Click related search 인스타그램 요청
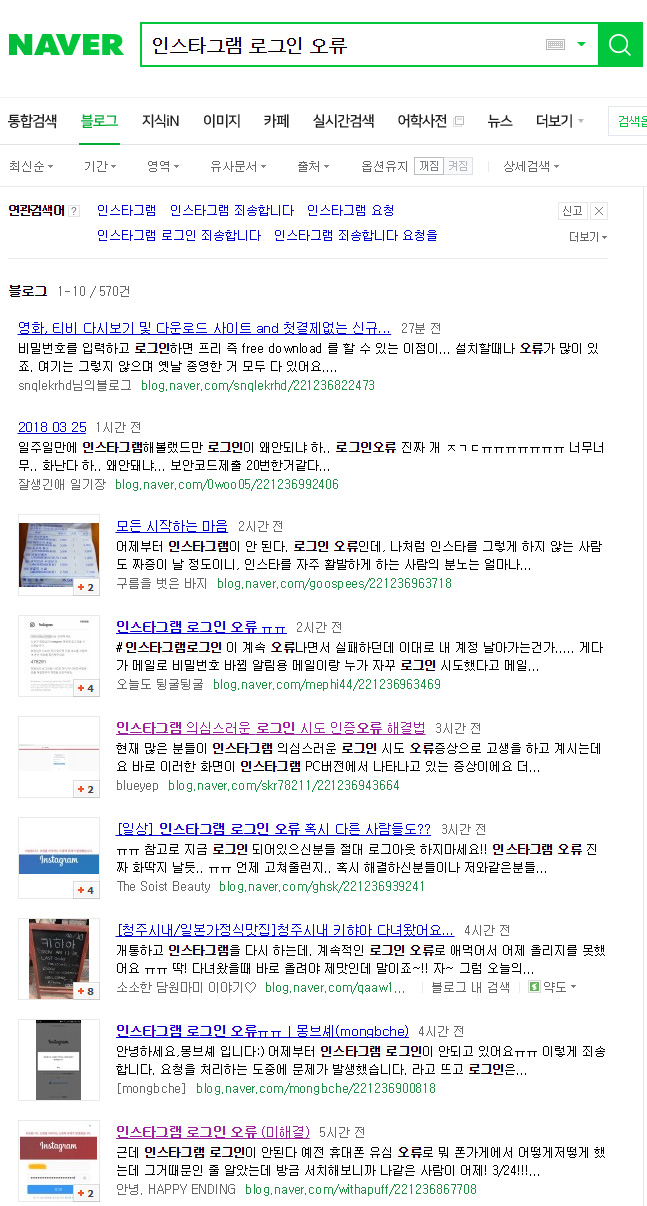Screen dimensions: 647x1206 coord(350,210)
